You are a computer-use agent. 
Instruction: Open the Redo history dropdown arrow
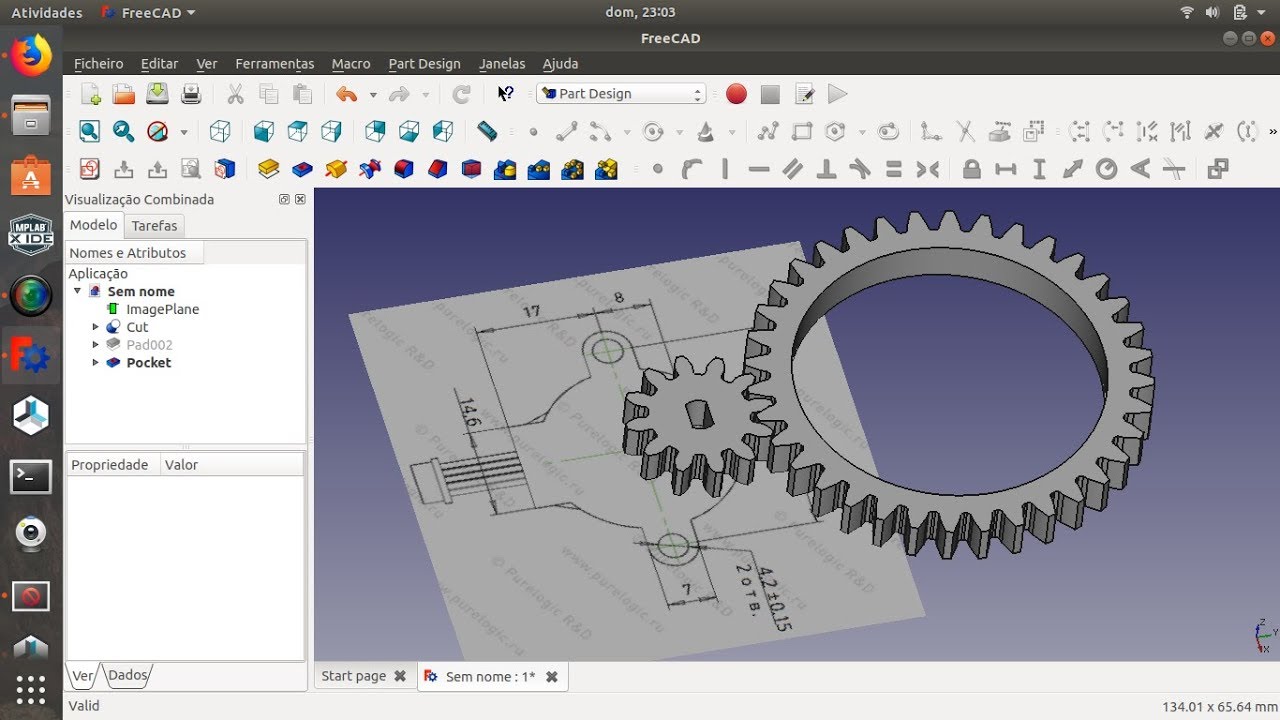point(425,95)
